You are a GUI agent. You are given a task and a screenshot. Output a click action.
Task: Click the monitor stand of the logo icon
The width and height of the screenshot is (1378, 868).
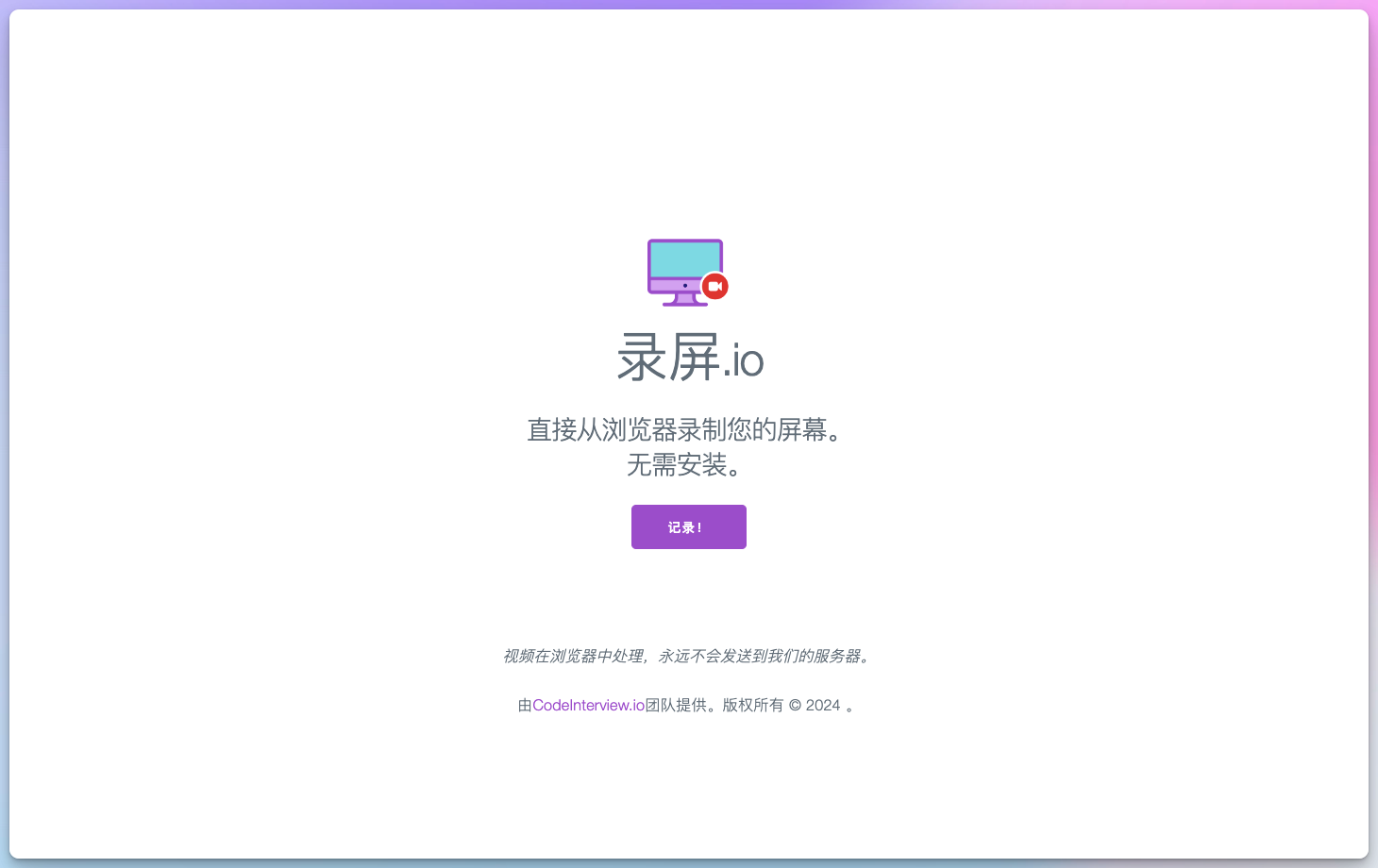pyautogui.click(x=684, y=300)
